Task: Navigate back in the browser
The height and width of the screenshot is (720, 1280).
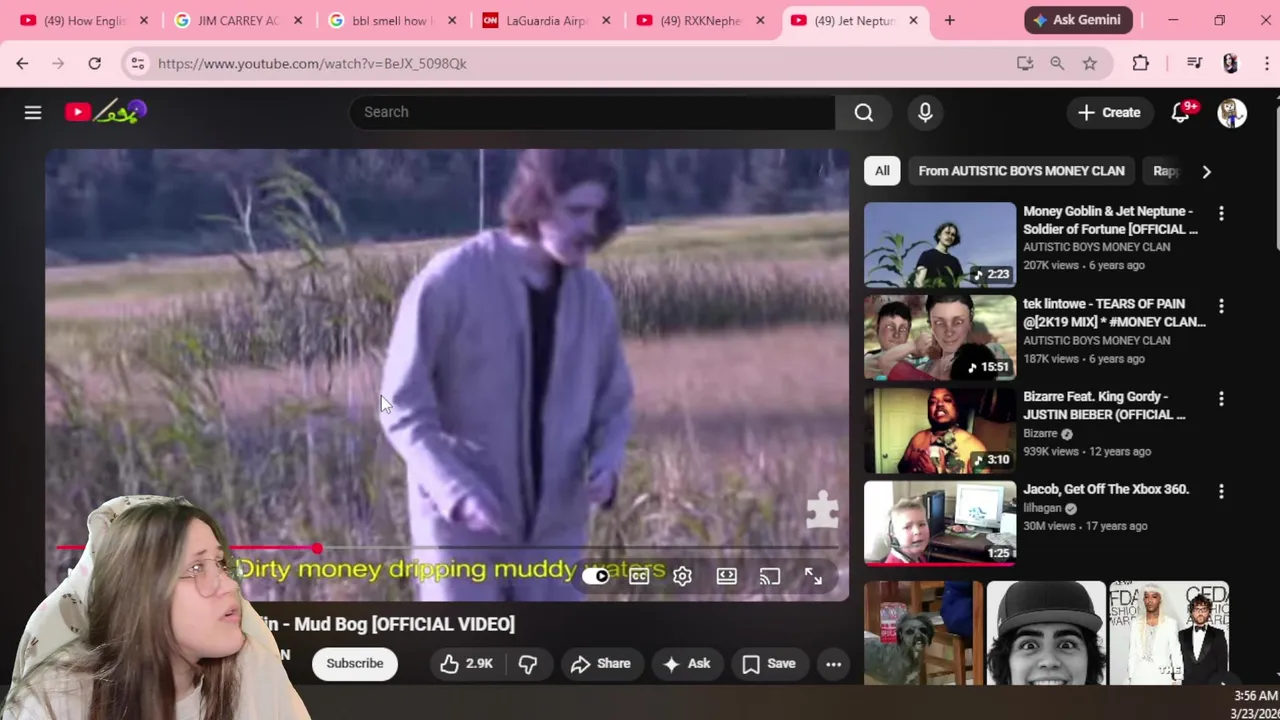Action: pyautogui.click(x=22, y=63)
